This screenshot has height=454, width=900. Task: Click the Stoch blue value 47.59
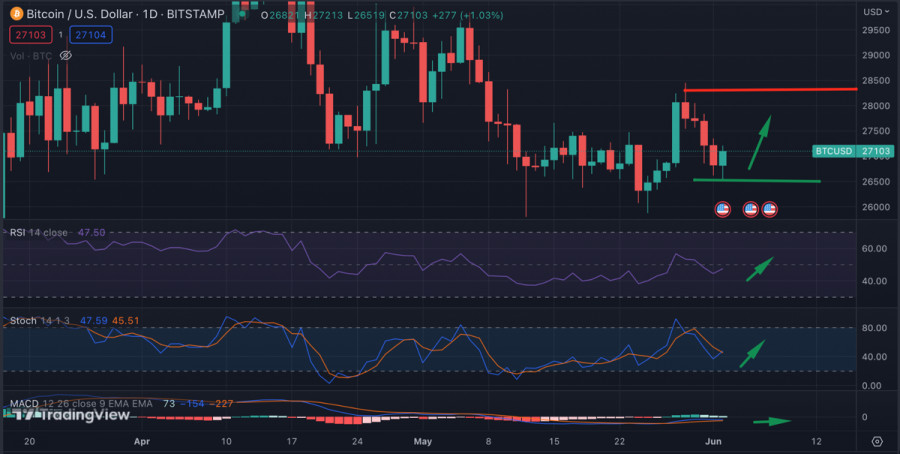click(x=94, y=320)
